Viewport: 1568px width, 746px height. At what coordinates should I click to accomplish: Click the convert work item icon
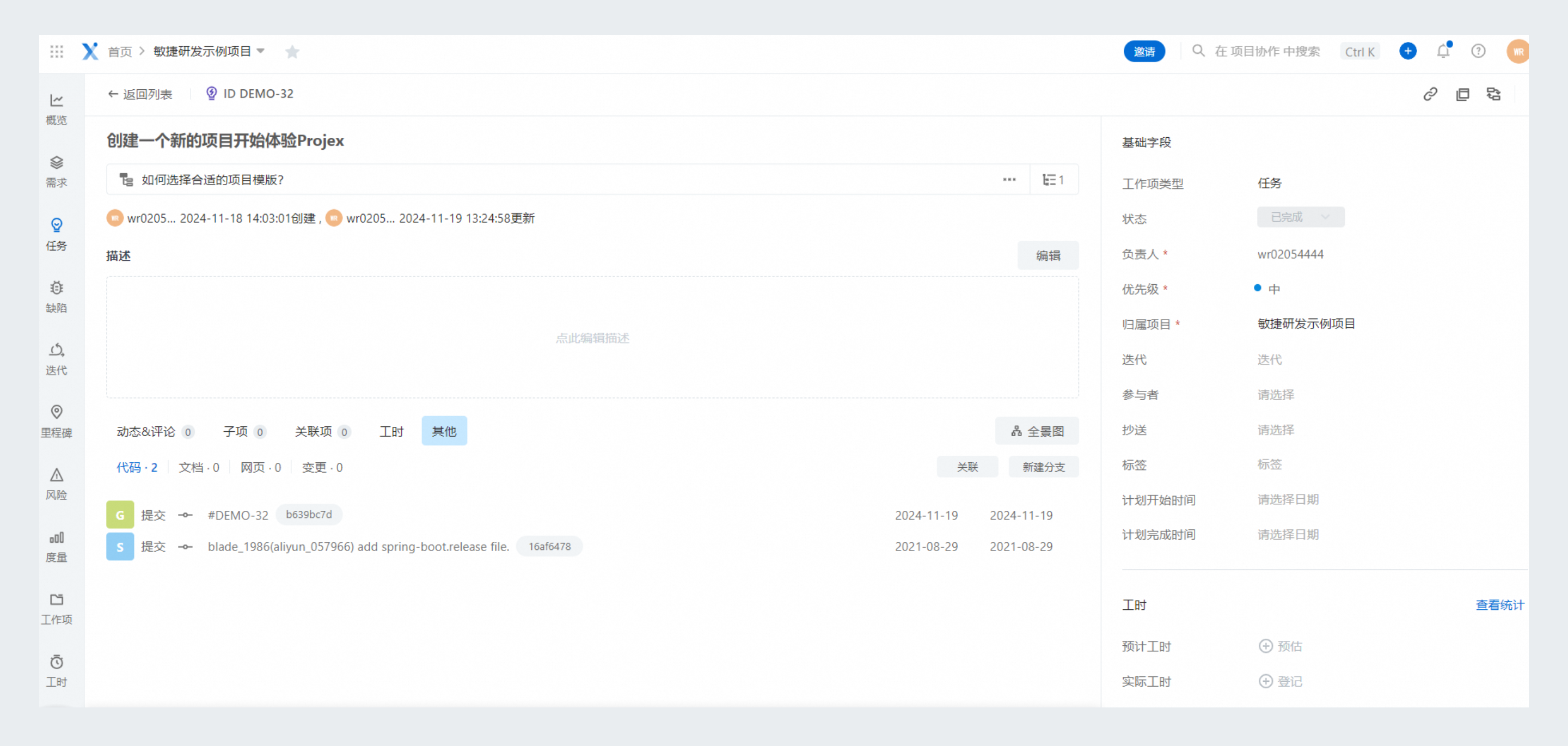point(1493,94)
